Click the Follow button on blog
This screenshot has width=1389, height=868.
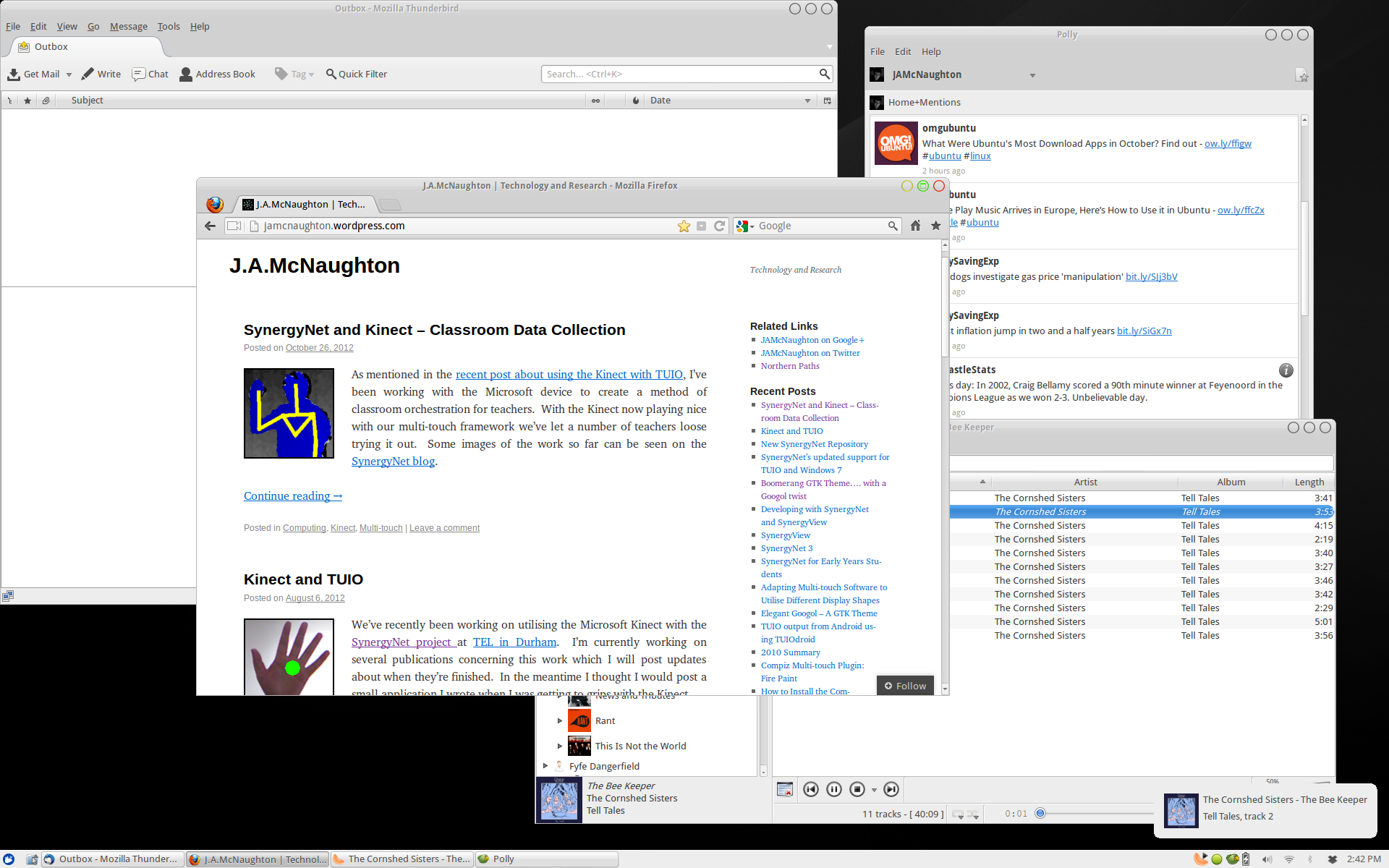[905, 686]
